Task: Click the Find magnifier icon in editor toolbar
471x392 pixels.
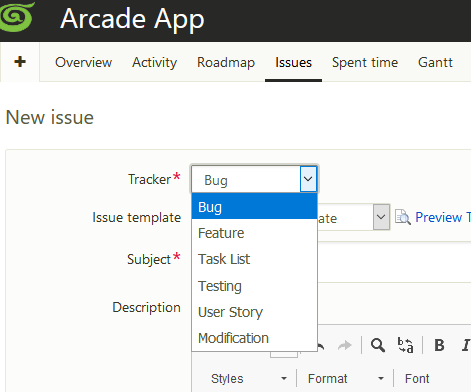Action: pos(378,345)
